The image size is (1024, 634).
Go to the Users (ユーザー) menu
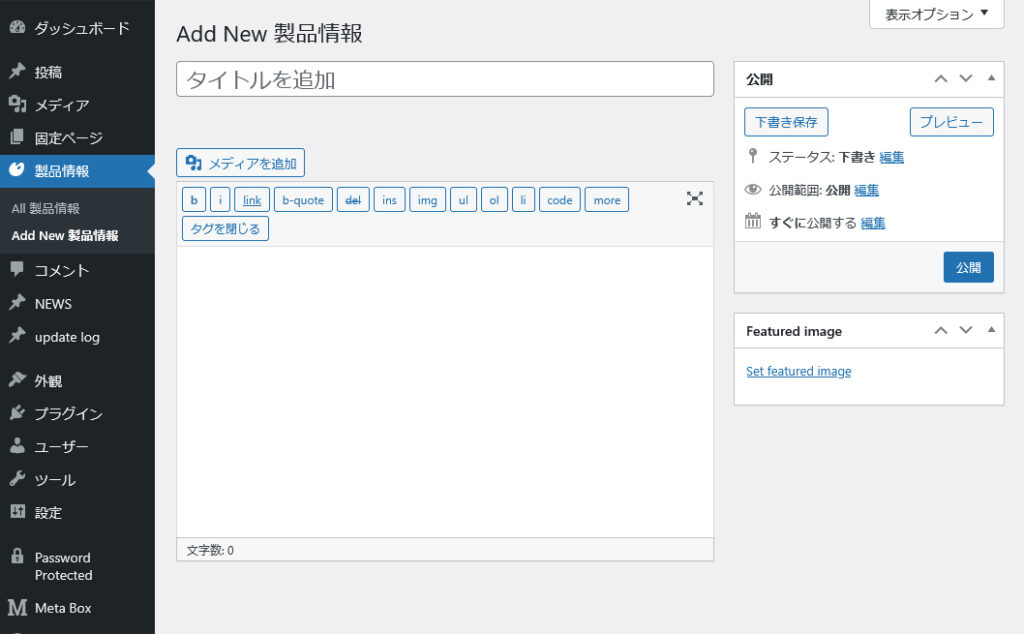(x=61, y=446)
